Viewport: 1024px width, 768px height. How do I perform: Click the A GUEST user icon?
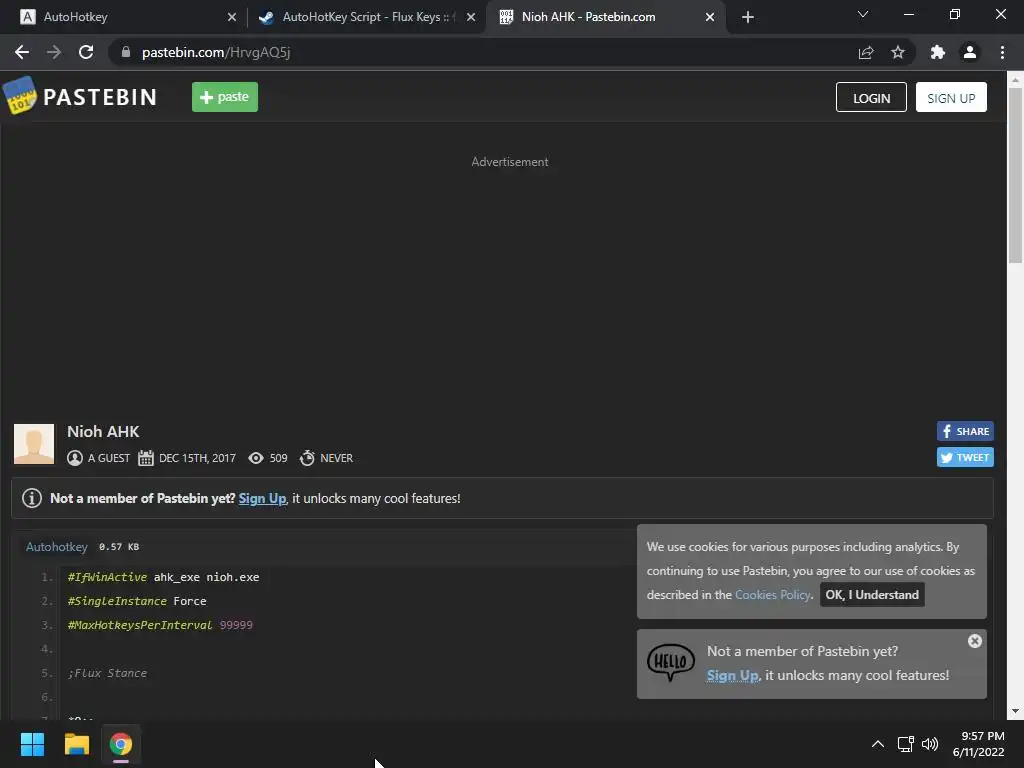point(75,458)
